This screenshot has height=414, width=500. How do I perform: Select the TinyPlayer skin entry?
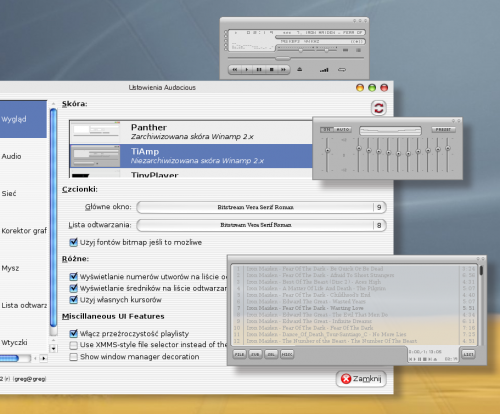[191, 173]
